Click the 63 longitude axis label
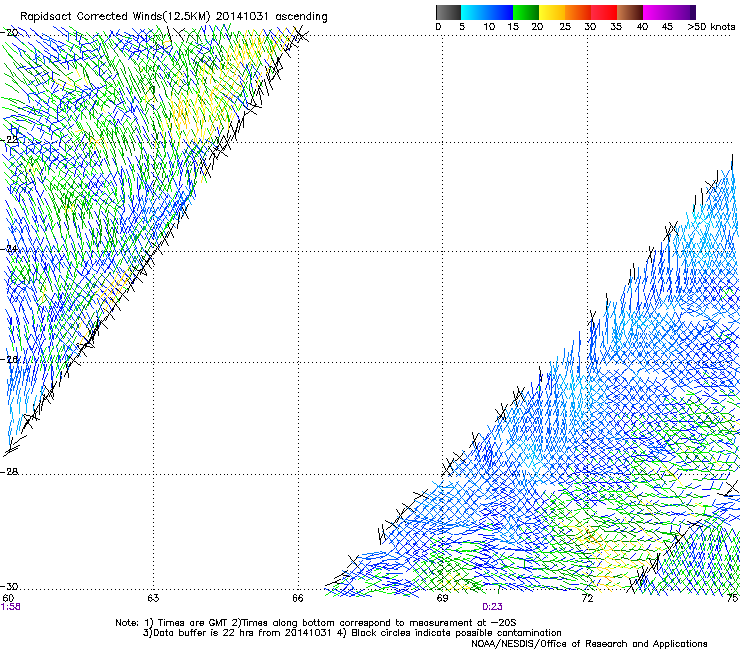 click(153, 598)
